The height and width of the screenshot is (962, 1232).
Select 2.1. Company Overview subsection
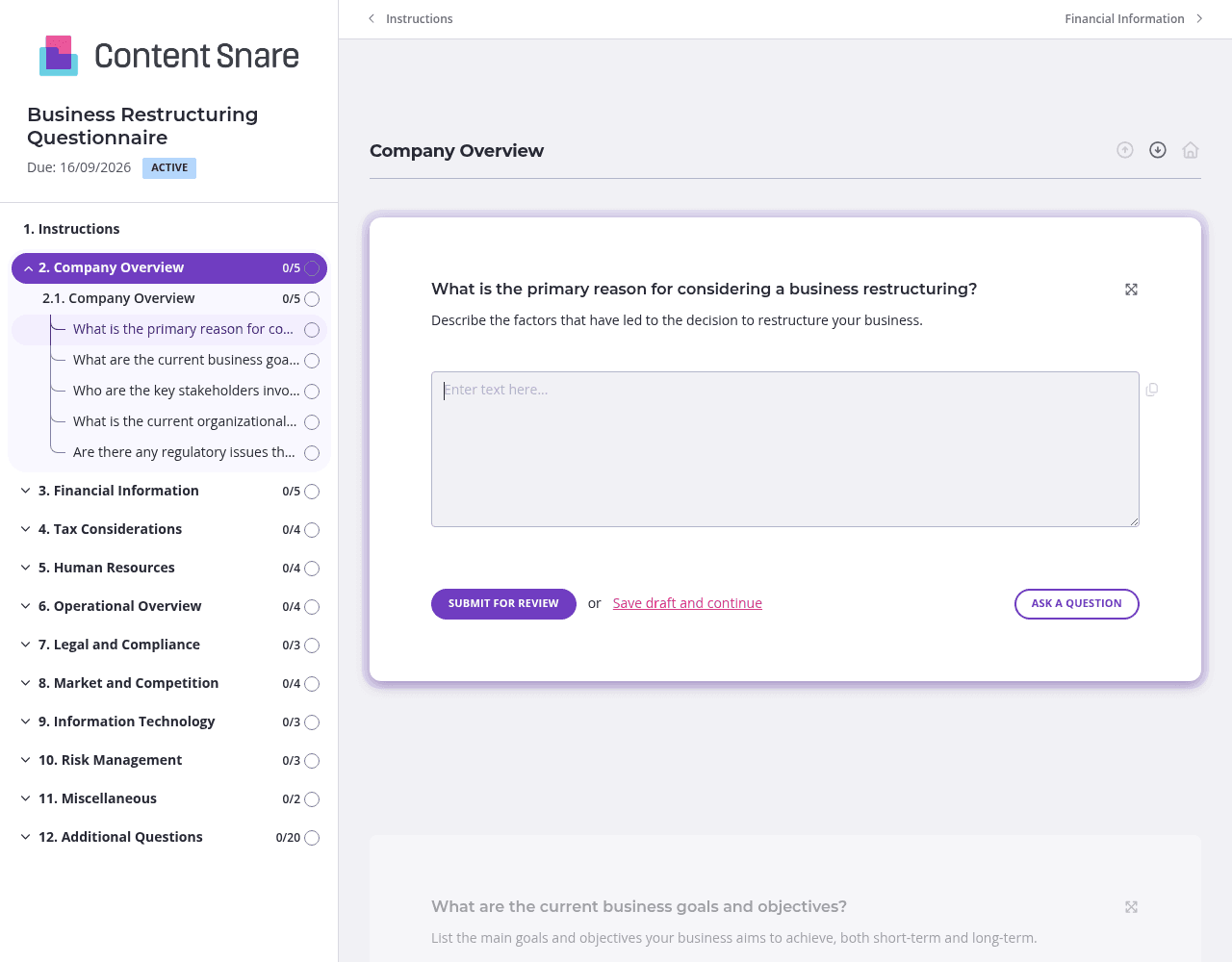coord(118,298)
